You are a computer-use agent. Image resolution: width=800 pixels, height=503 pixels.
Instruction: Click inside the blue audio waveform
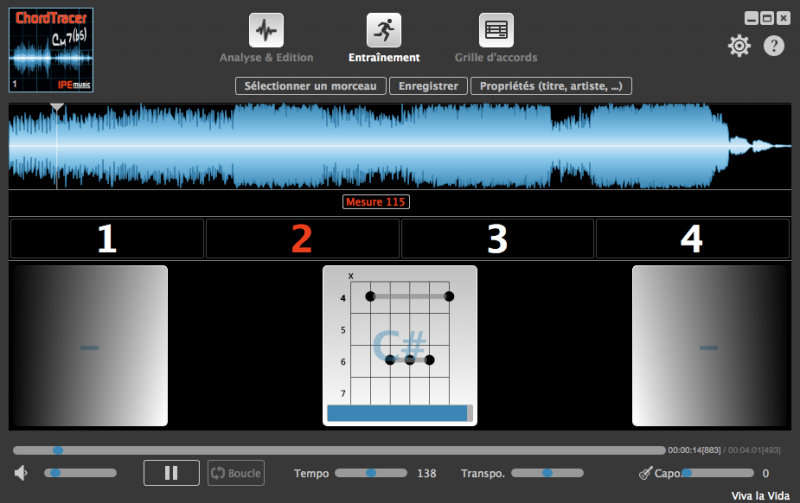399,146
